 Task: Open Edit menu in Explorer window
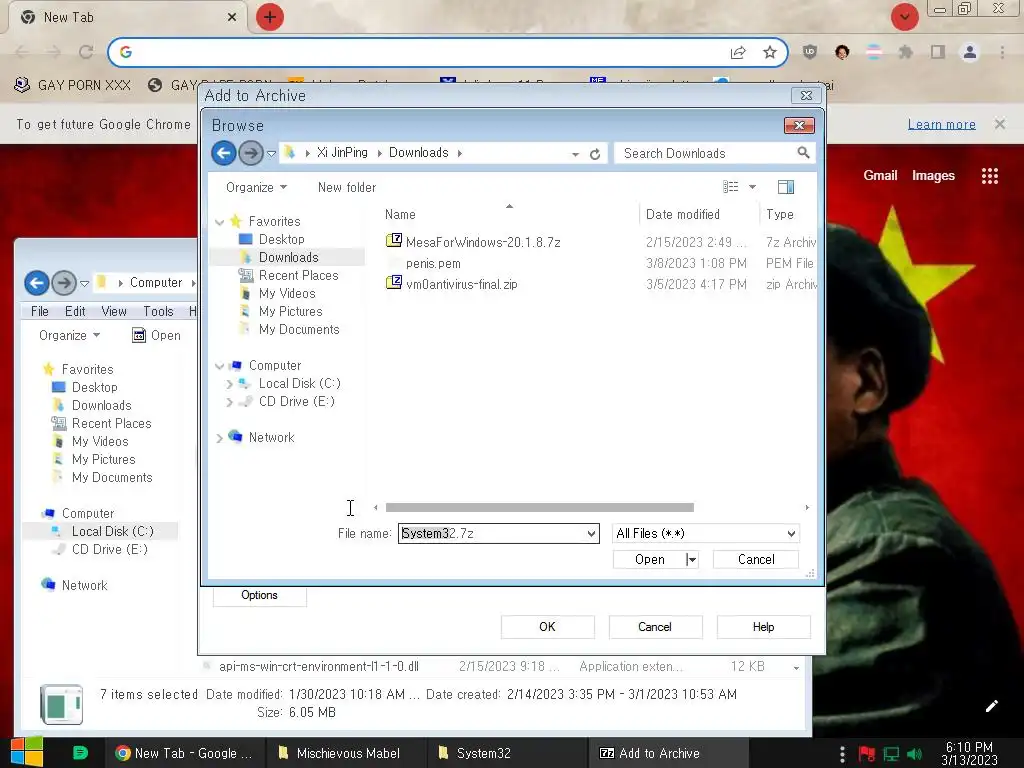pos(75,312)
